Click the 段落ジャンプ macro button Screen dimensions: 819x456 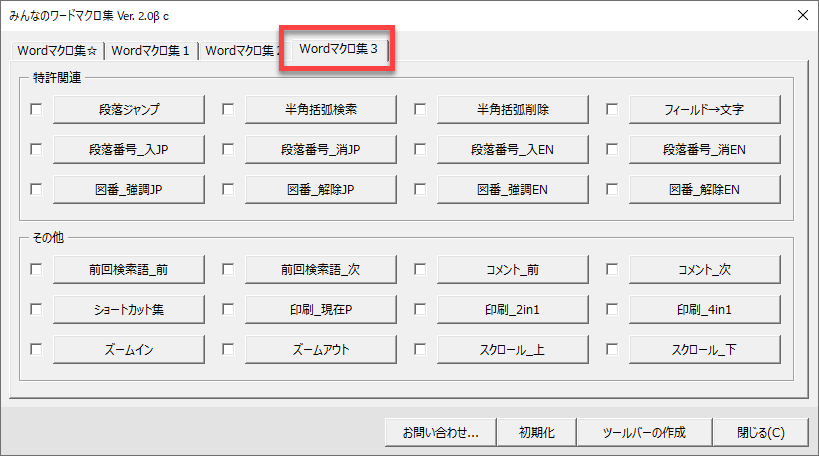click(x=129, y=108)
